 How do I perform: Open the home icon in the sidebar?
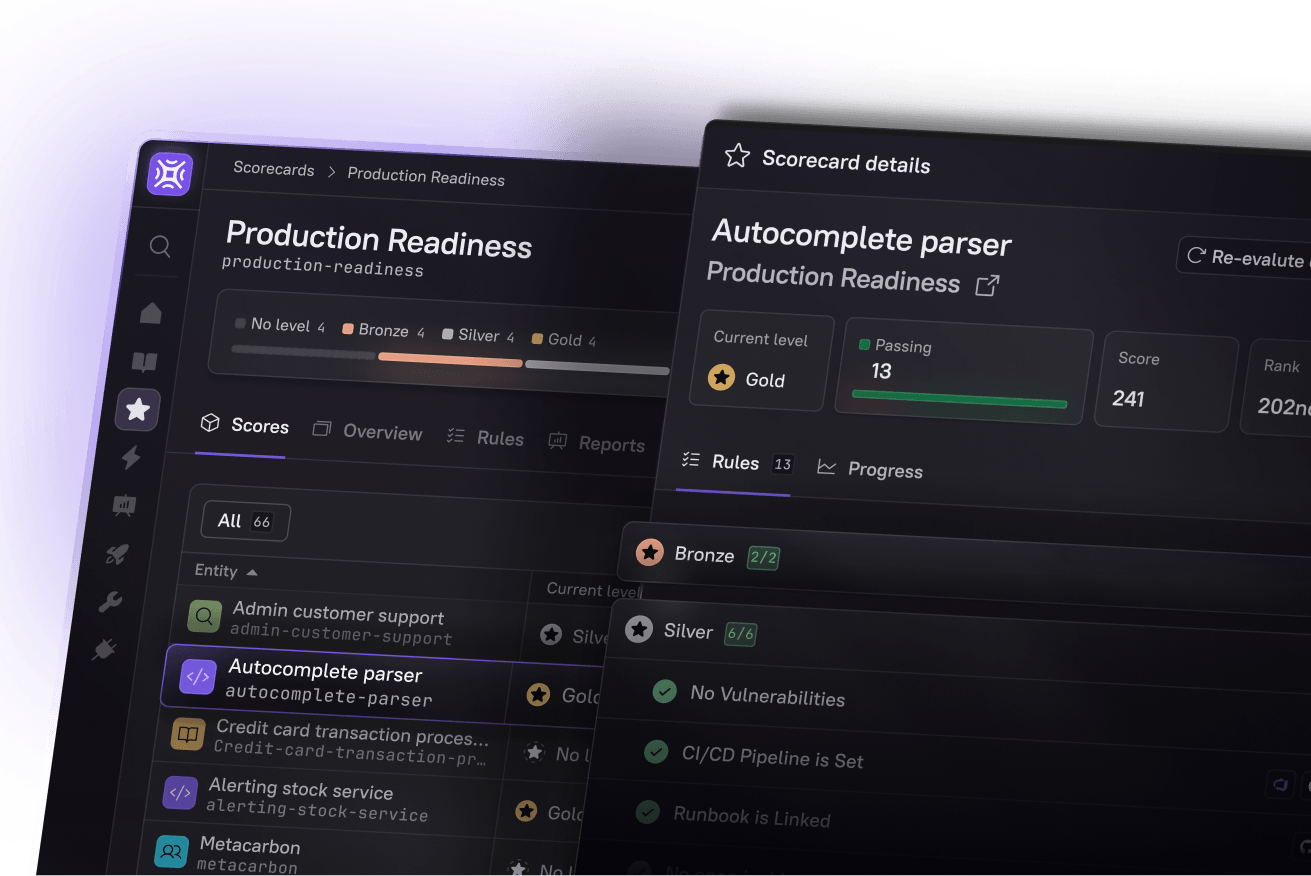151,314
